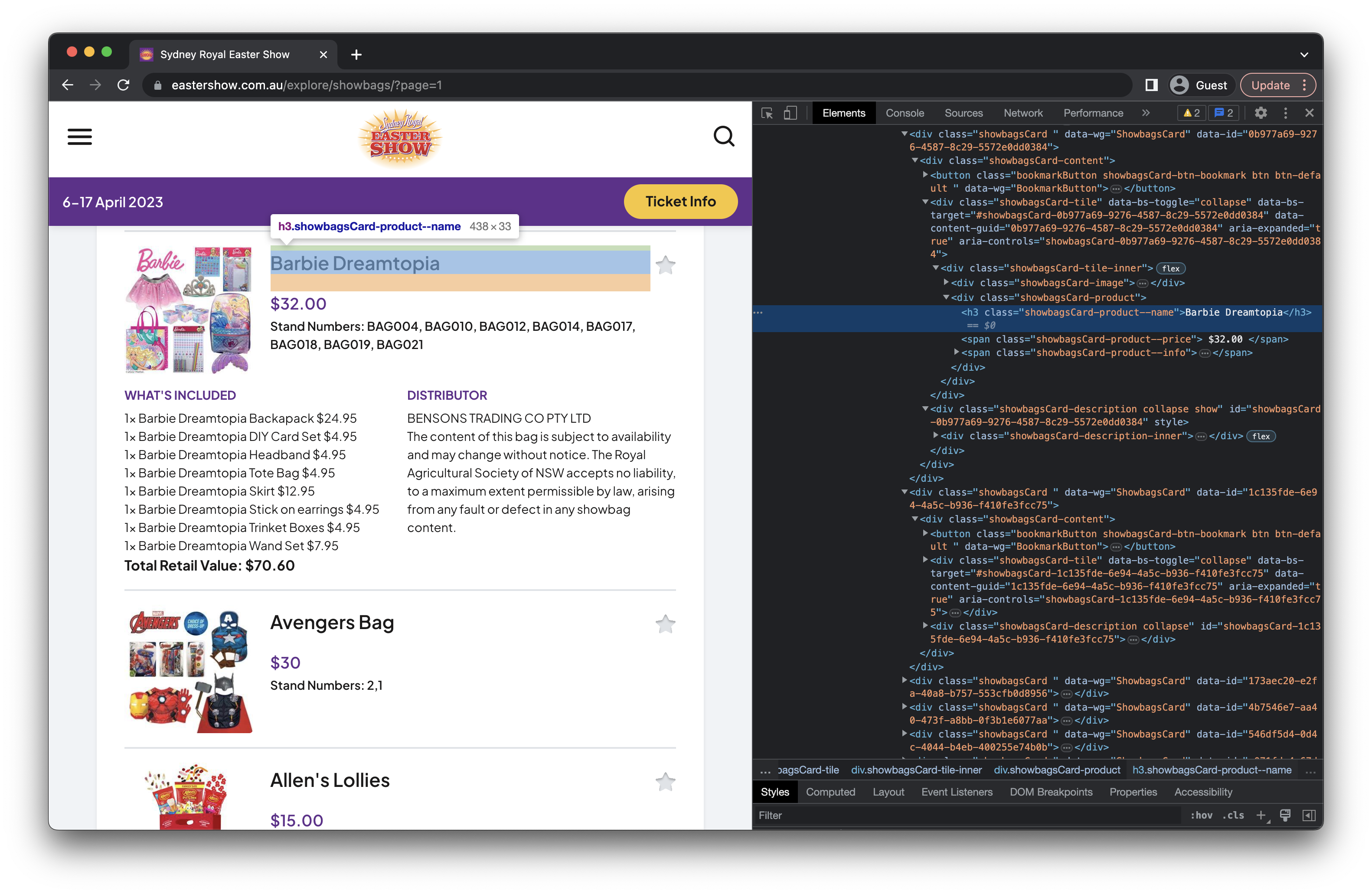Open the Event Listeners tab
The image size is (1372, 894).
coord(956,792)
